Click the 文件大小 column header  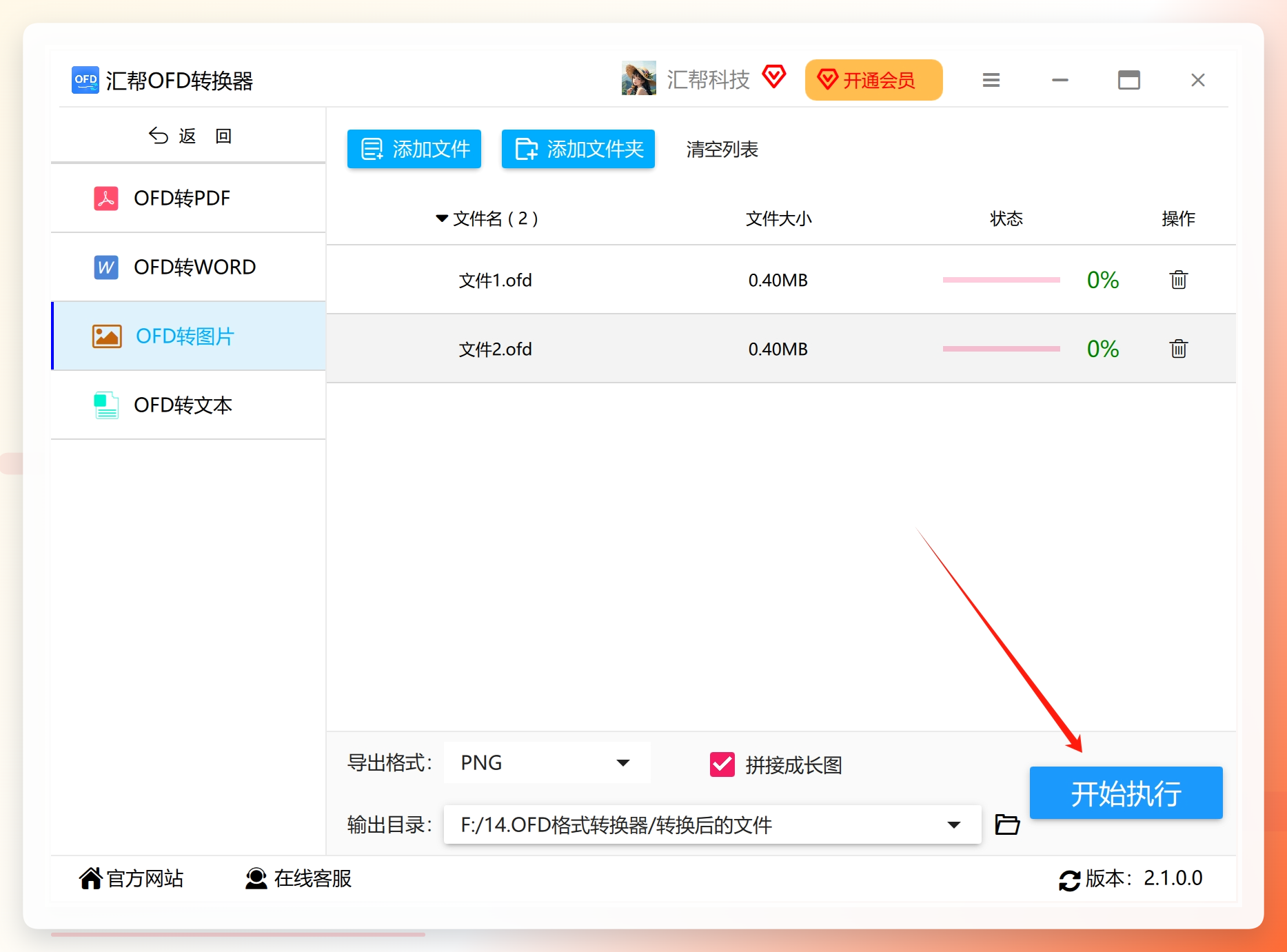point(779,219)
